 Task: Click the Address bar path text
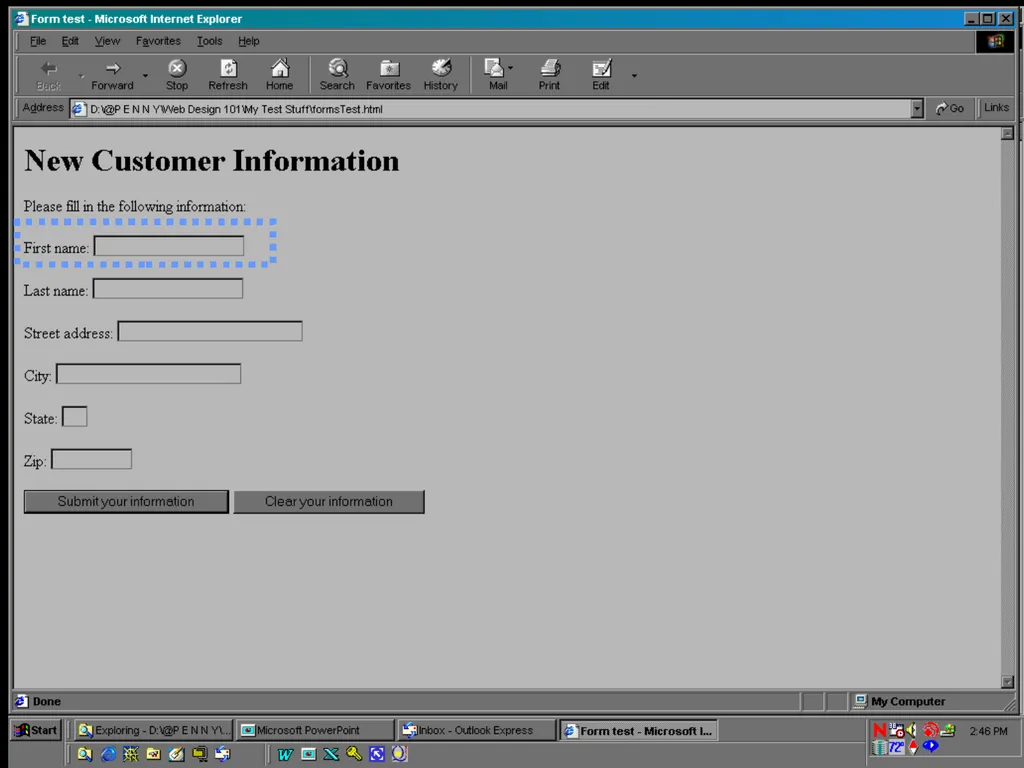pyautogui.click(x=236, y=109)
